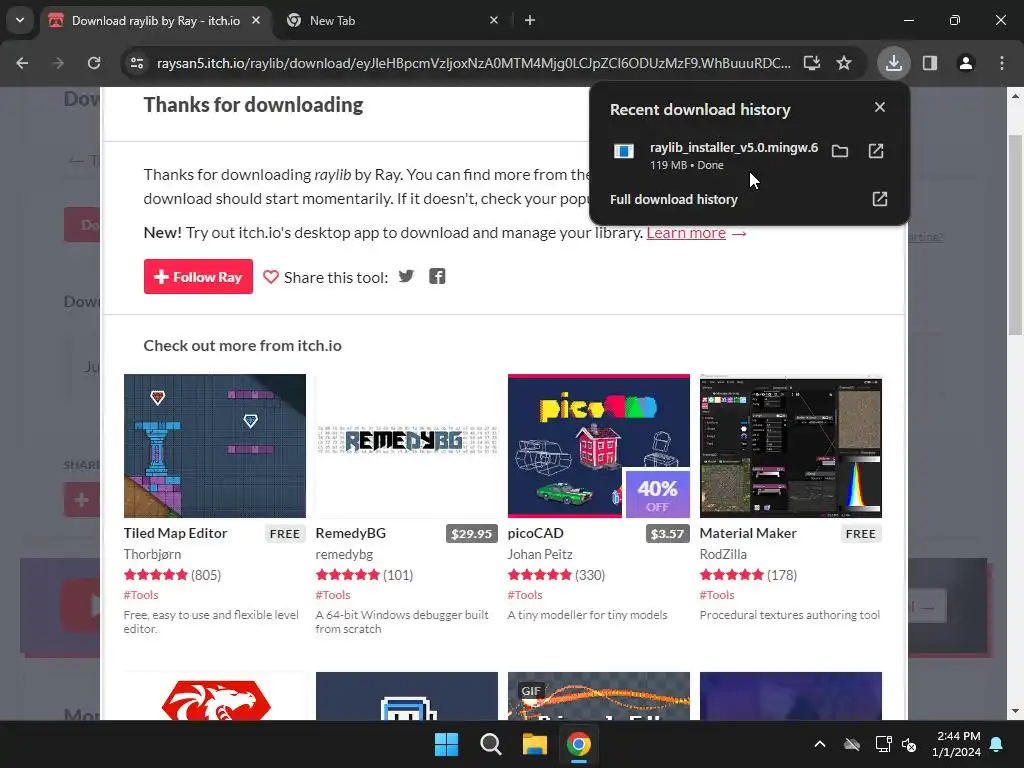Screen dimensions: 1024x768
Task: Click Chrome icon in taskbar
Action: 579,744
